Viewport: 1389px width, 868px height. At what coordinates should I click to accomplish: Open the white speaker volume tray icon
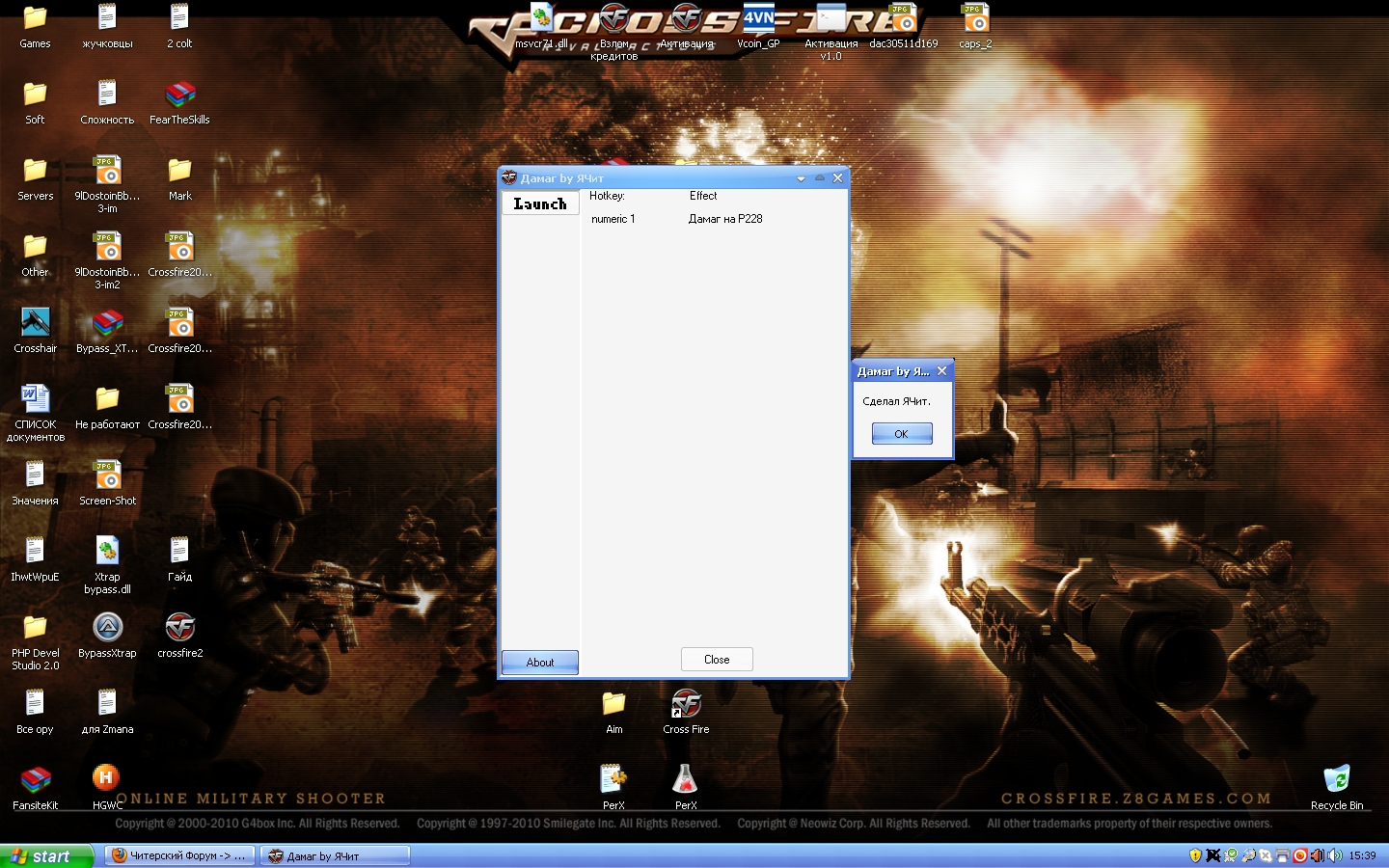(x=1334, y=855)
